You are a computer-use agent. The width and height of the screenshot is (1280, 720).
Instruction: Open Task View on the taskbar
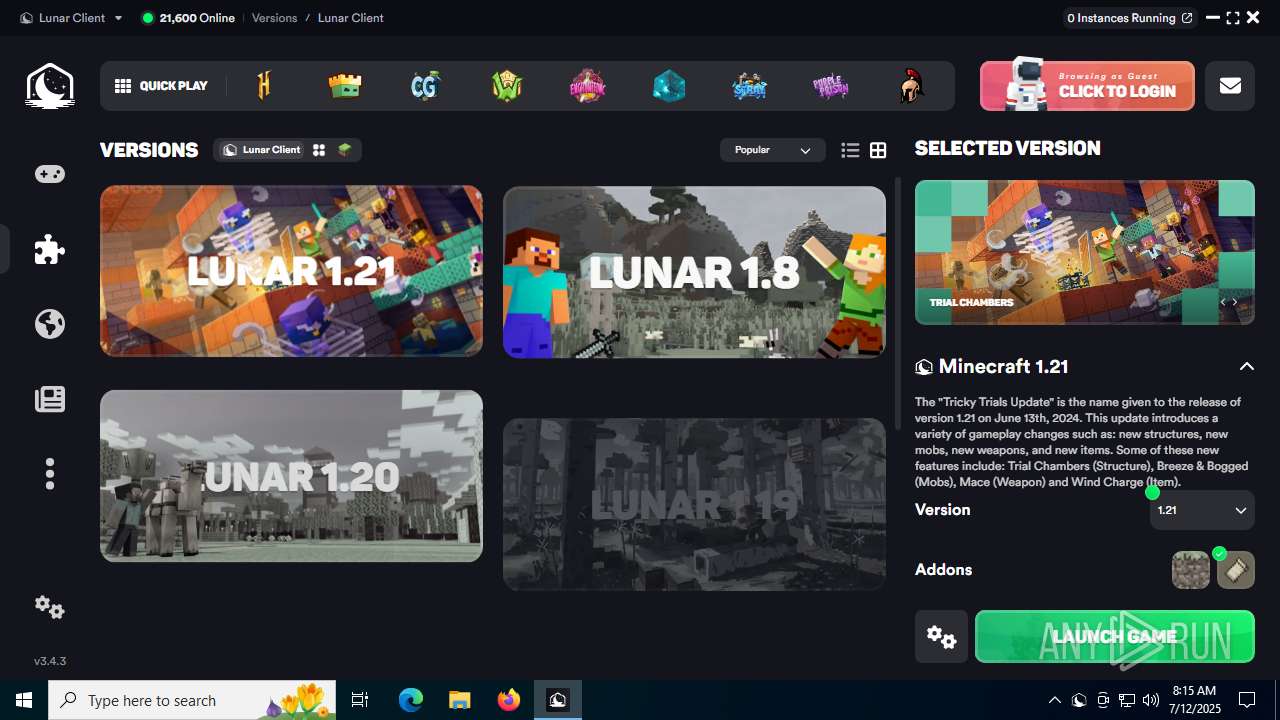coord(360,700)
